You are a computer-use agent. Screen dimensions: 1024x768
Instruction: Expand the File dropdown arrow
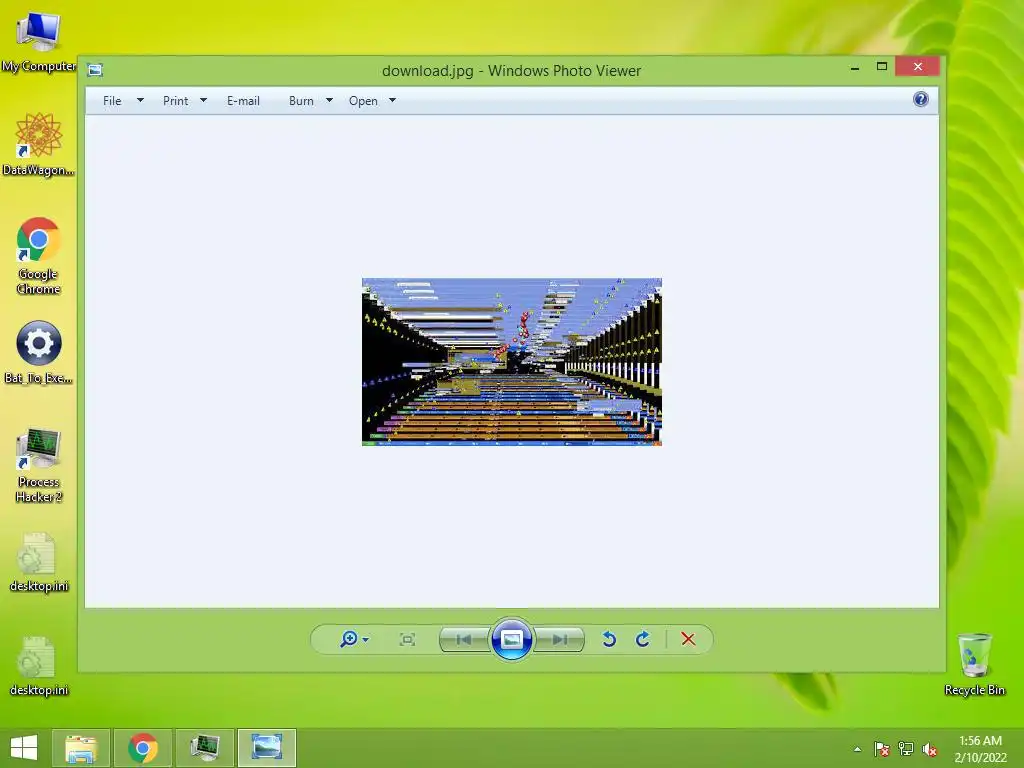[x=140, y=101]
